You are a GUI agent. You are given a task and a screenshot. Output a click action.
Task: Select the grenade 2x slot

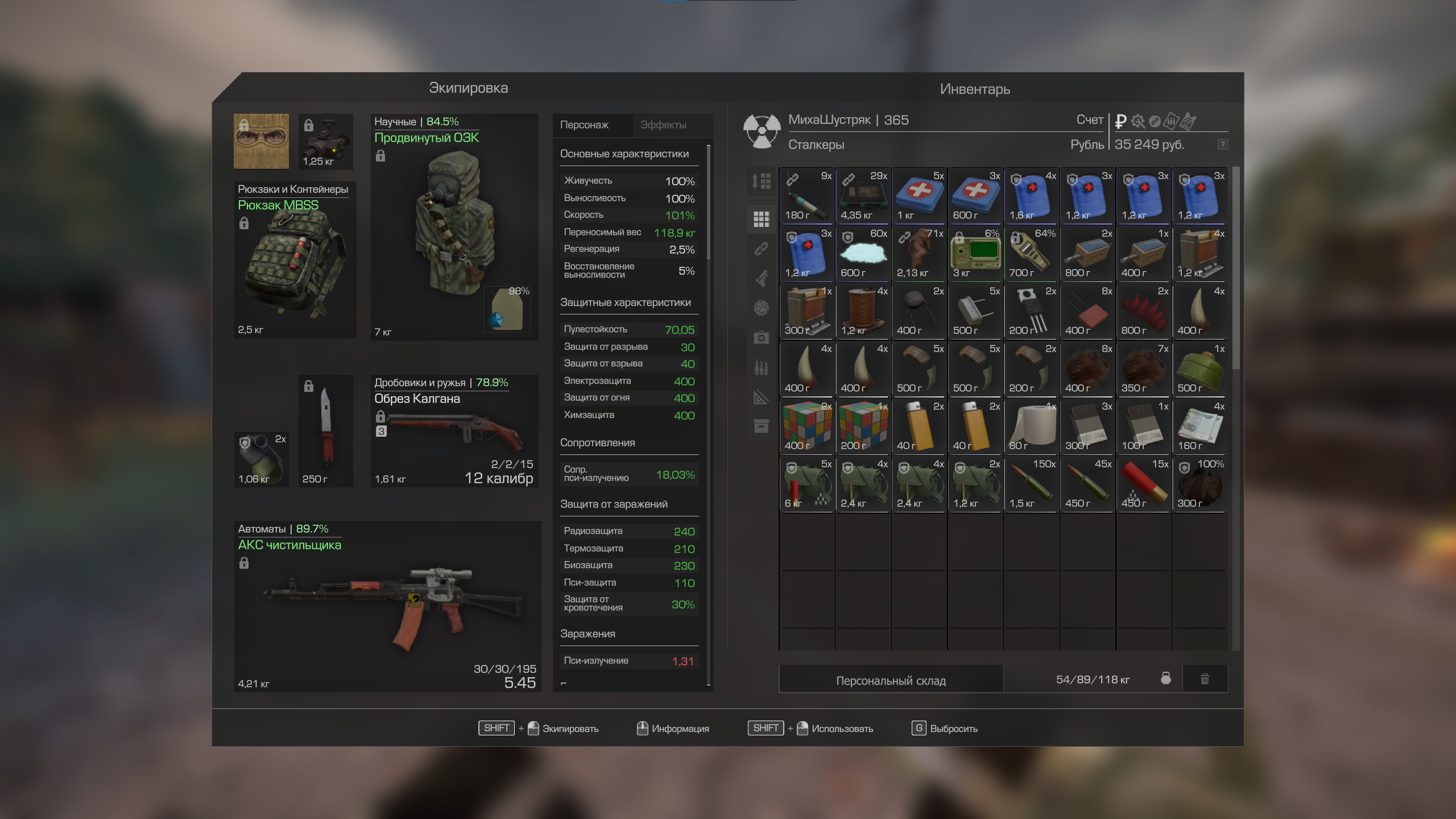tap(261, 460)
